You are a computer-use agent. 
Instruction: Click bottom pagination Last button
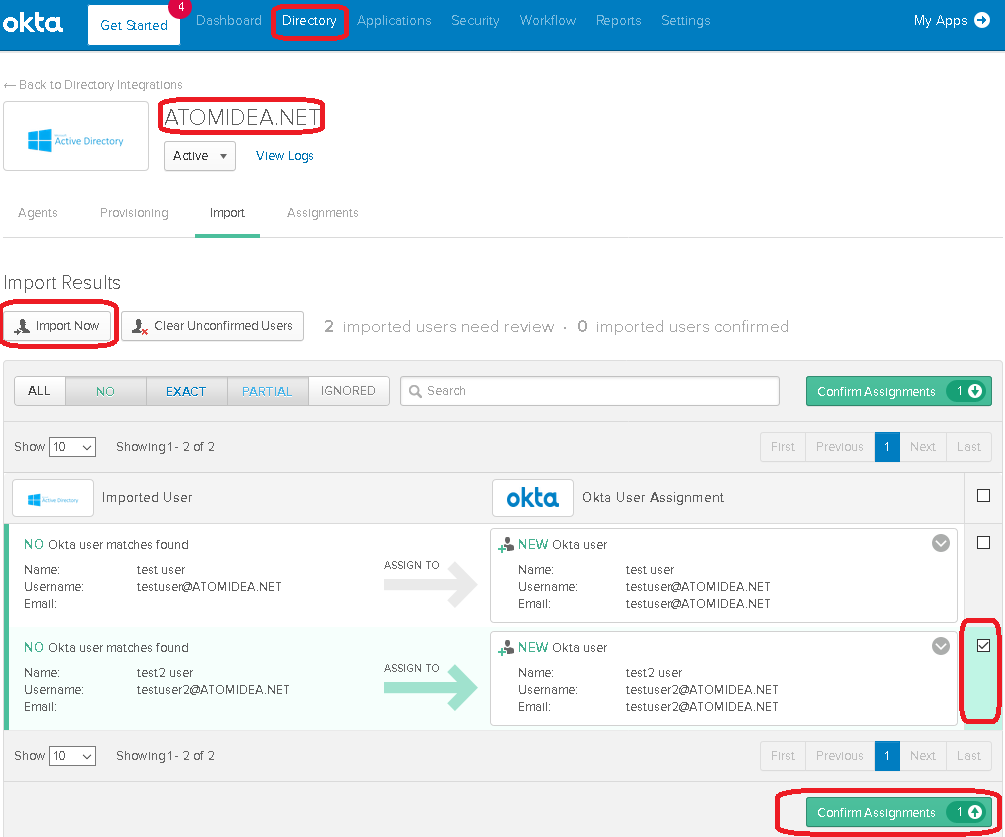pos(968,756)
